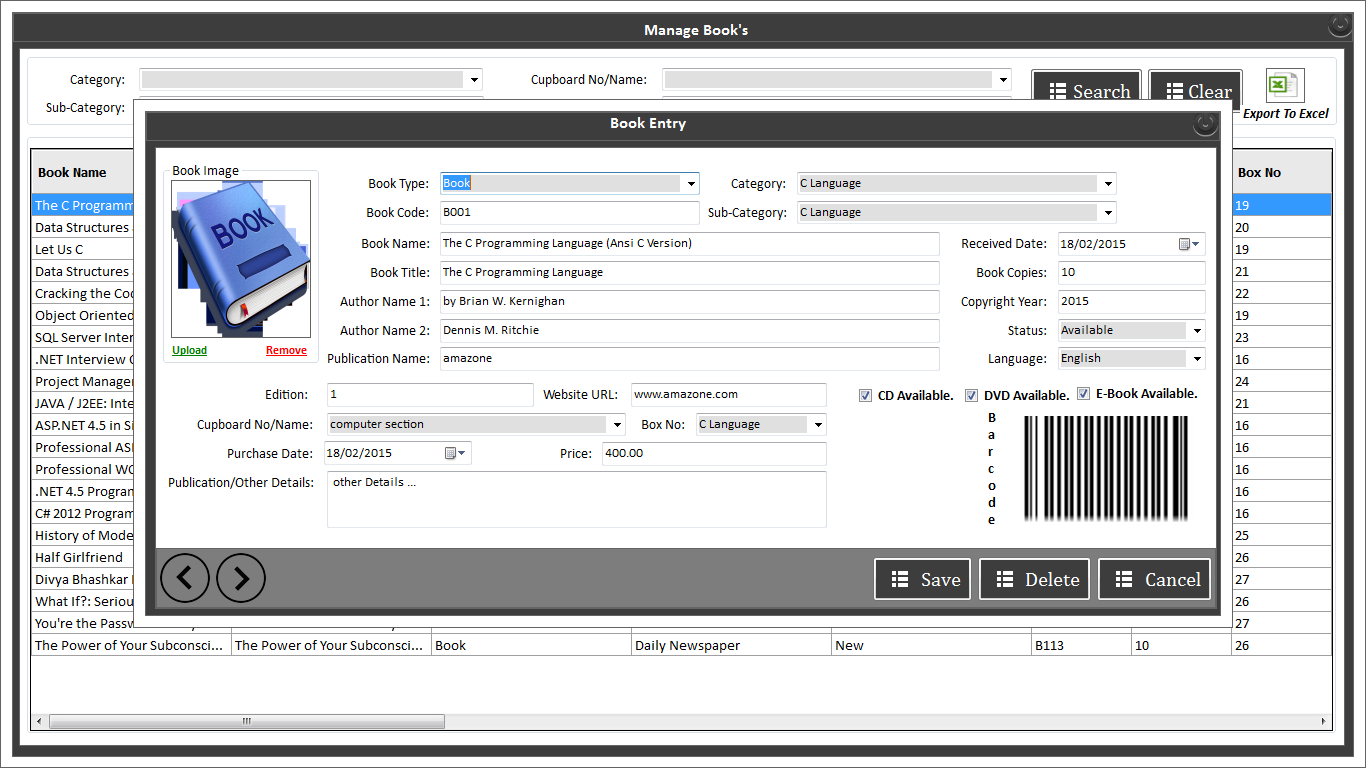
Task: Click the Website URL field
Action: pyautogui.click(x=729, y=395)
